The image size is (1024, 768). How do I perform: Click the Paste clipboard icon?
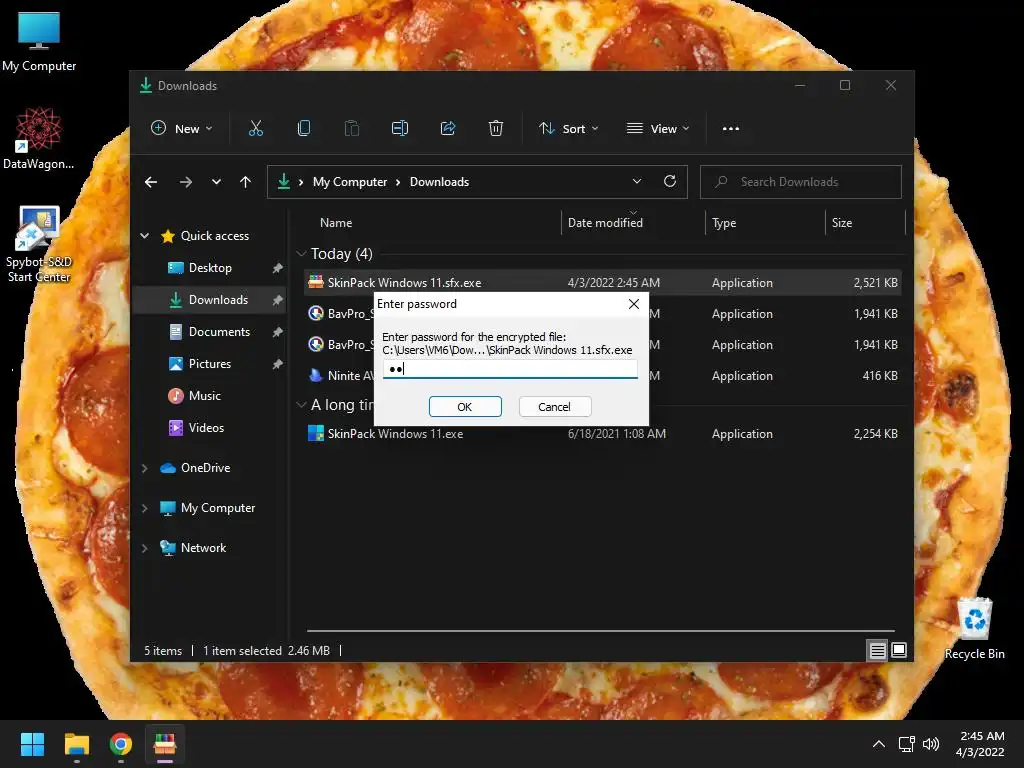[x=351, y=129]
